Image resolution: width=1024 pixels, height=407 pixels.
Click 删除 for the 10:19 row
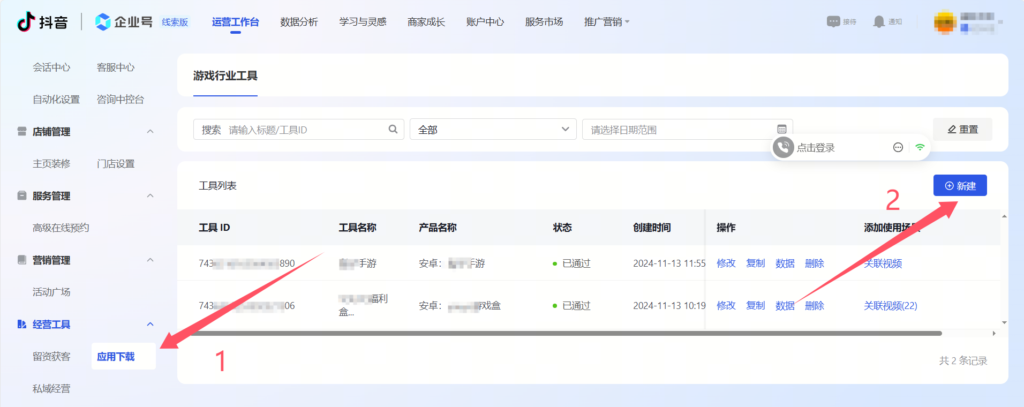click(x=814, y=305)
